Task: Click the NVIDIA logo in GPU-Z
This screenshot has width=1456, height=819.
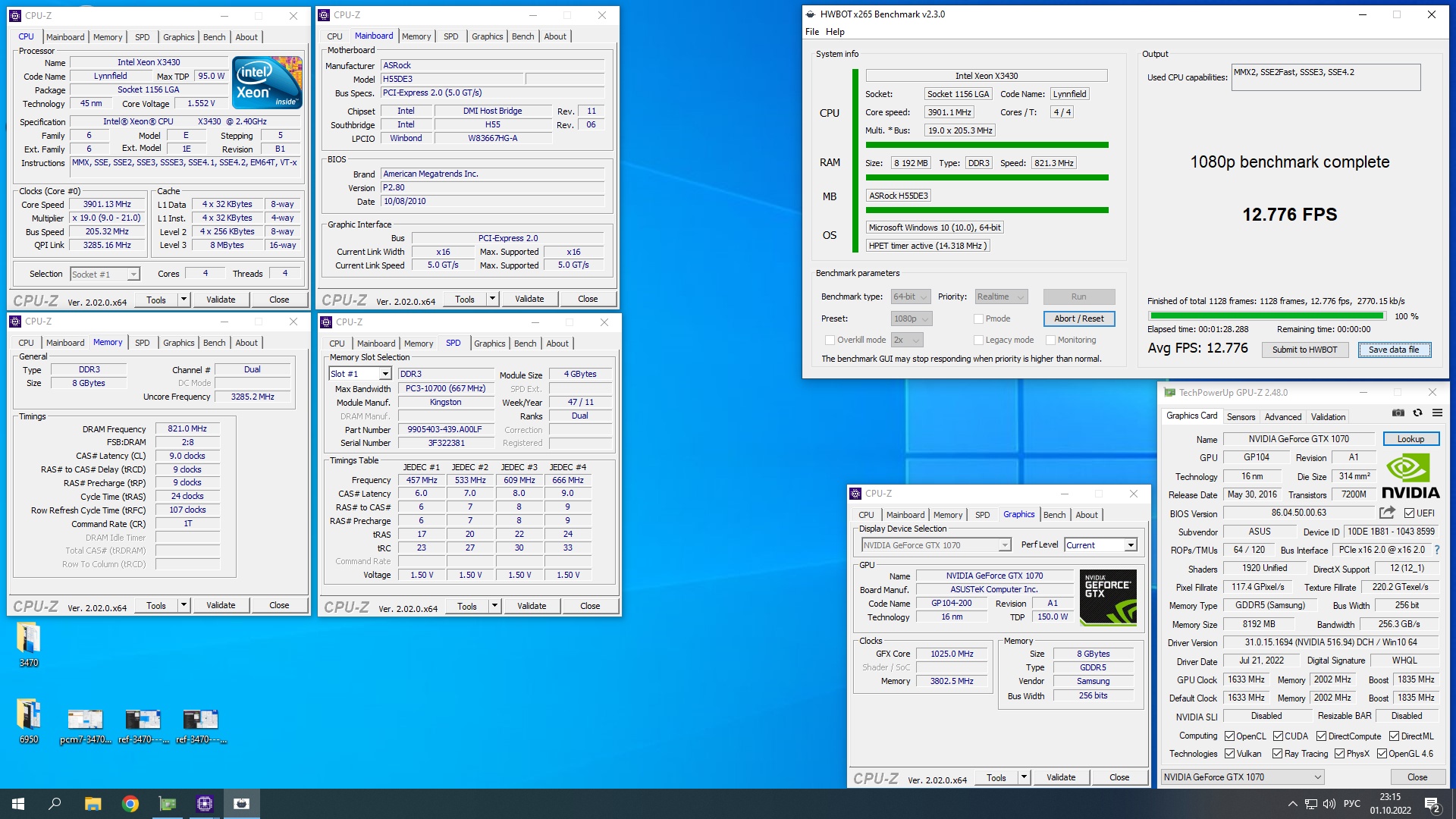Action: [1410, 476]
